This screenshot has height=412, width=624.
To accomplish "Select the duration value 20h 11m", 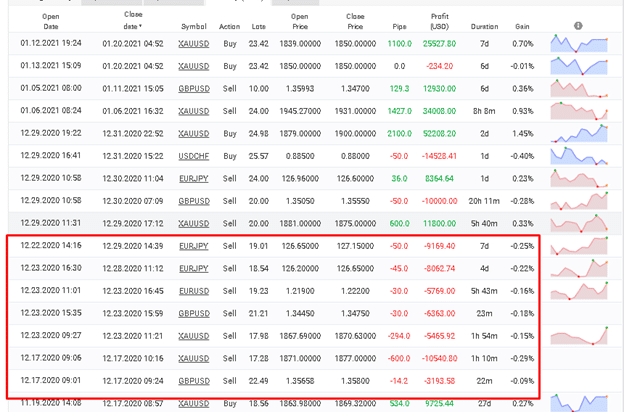I will (484, 201).
